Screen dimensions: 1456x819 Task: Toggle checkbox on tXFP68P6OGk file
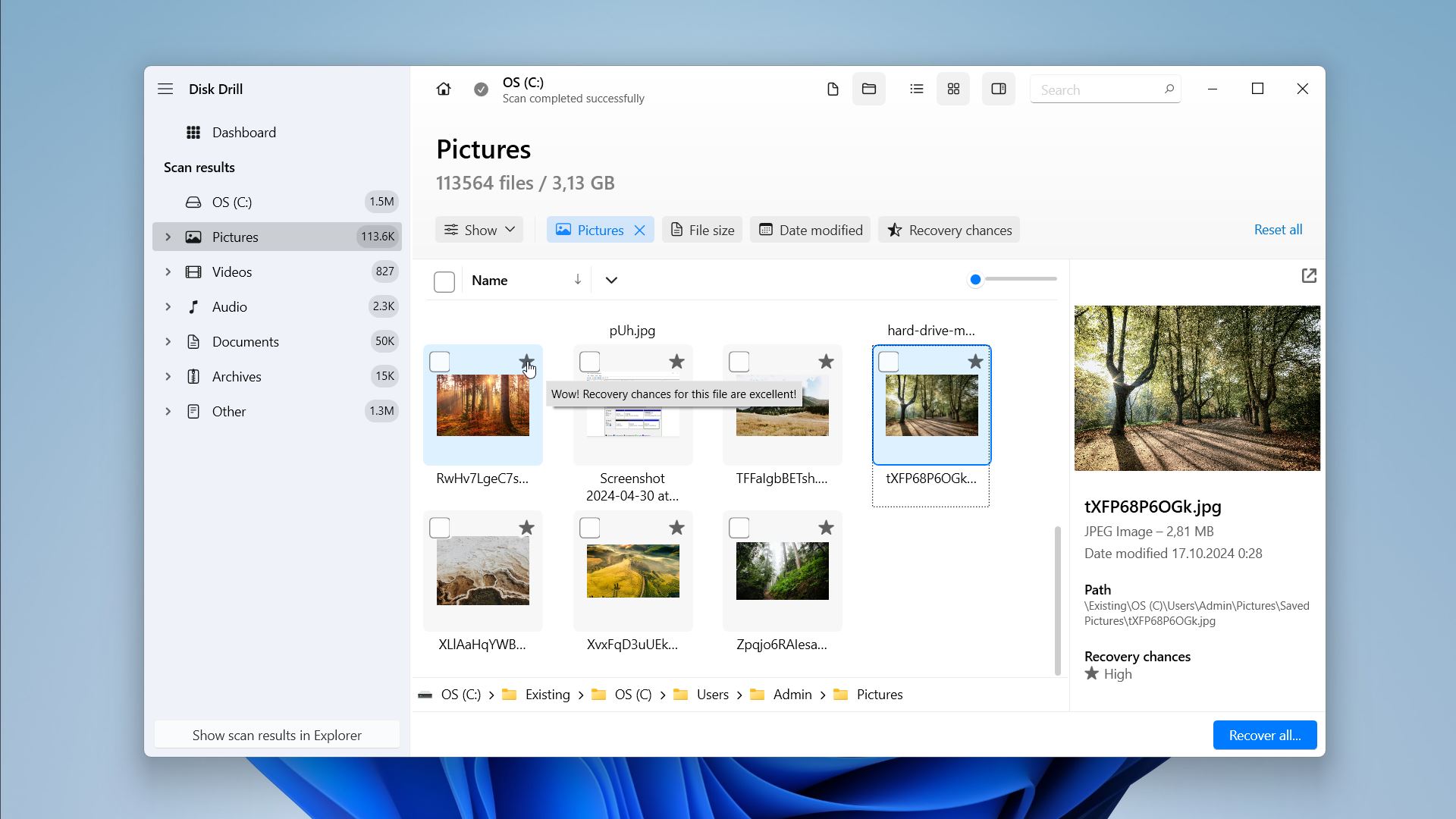(889, 362)
